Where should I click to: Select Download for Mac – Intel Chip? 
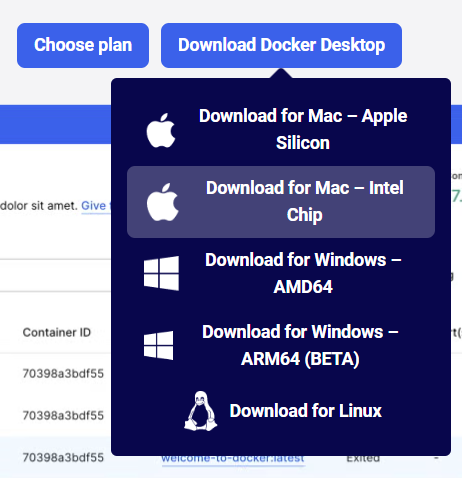(x=281, y=202)
